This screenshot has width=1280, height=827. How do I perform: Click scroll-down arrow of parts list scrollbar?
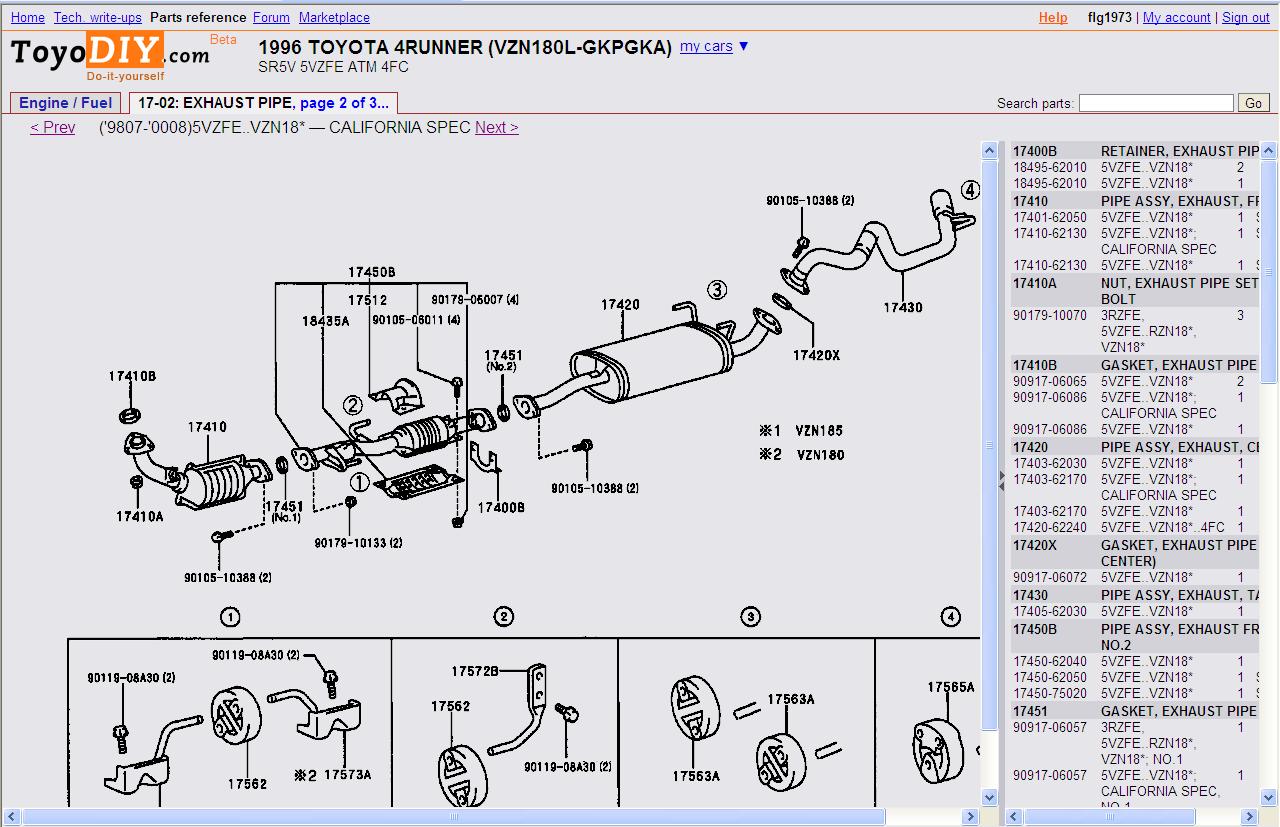[1269, 798]
